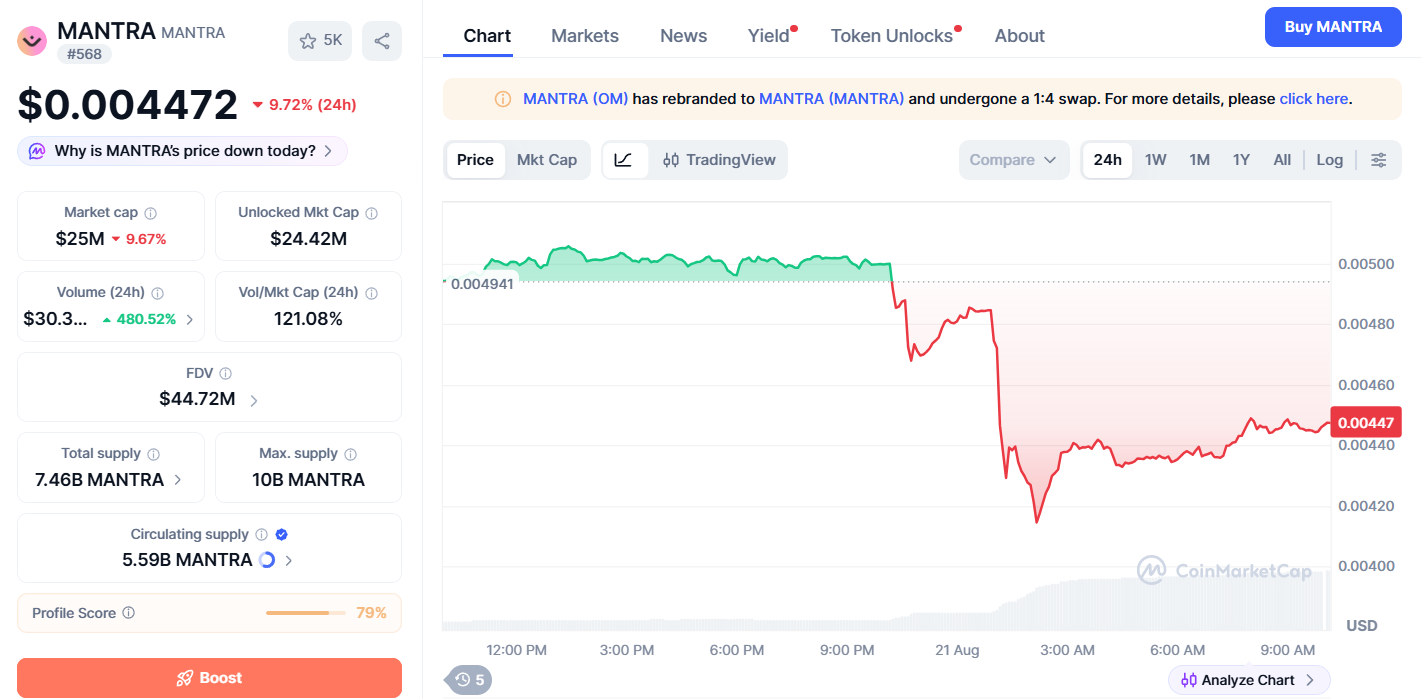The image size is (1422, 699).
Task: Click the Vol/Mkt Cap (24h) info icon
Action: click(x=372, y=293)
